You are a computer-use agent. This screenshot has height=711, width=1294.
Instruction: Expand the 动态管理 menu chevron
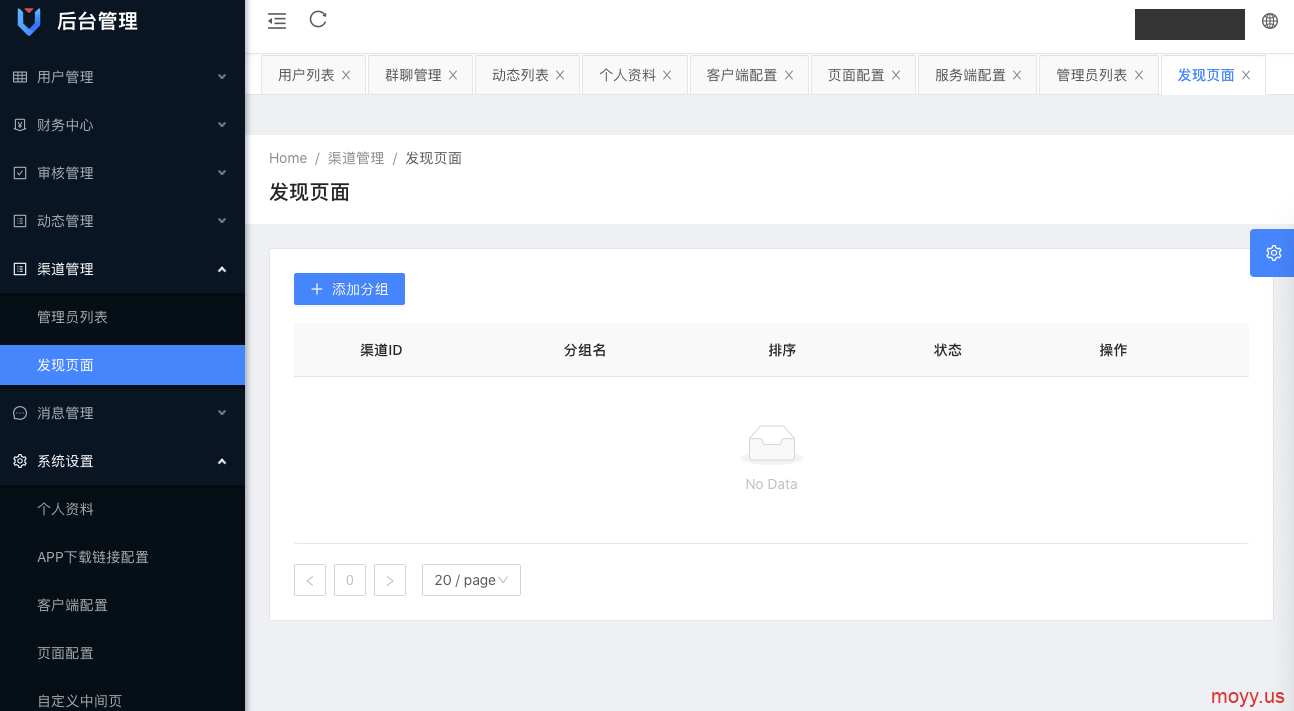click(x=222, y=221)
